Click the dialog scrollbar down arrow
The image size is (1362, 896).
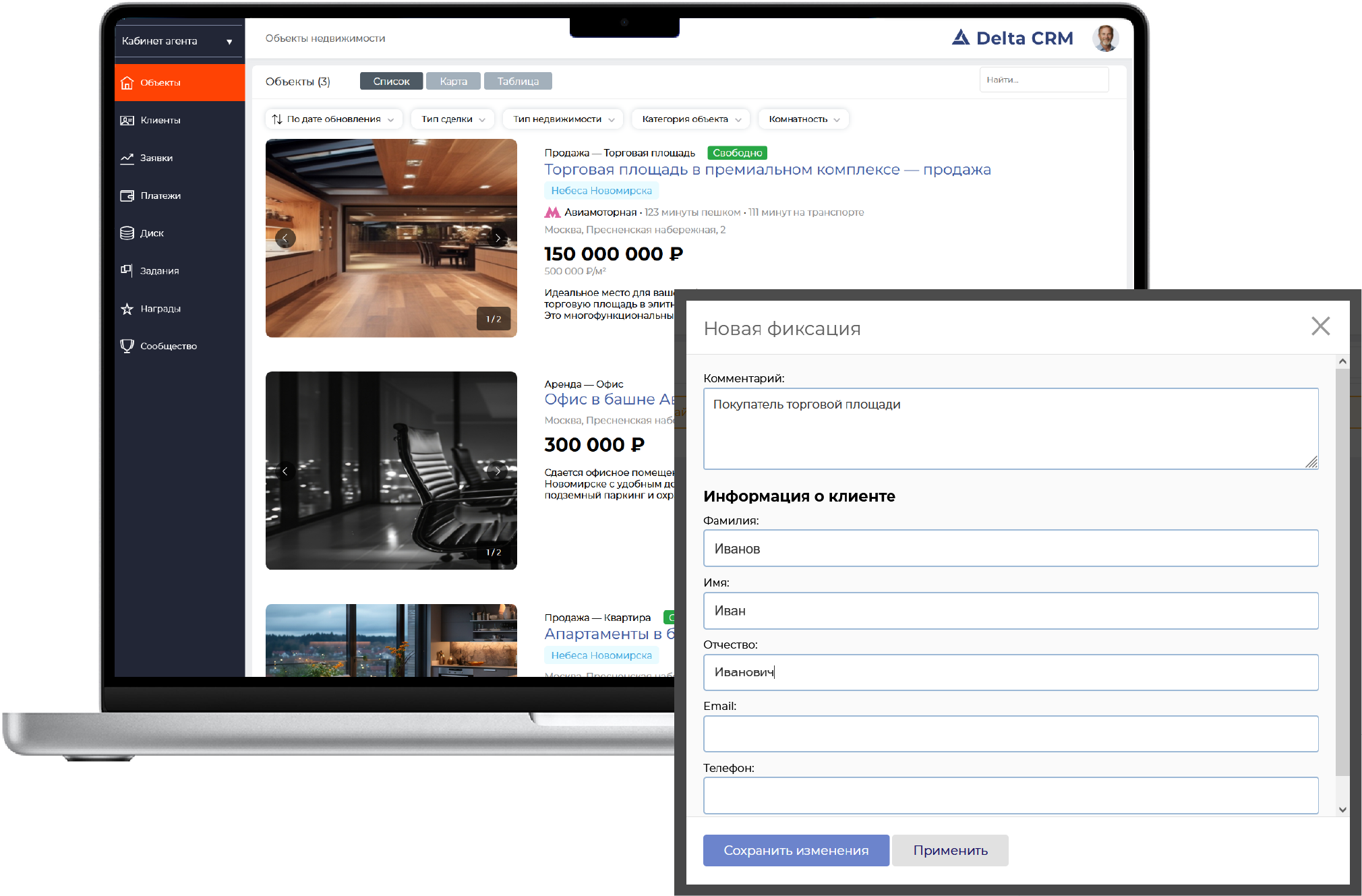pyautogui.click(x=1342, y=810)
